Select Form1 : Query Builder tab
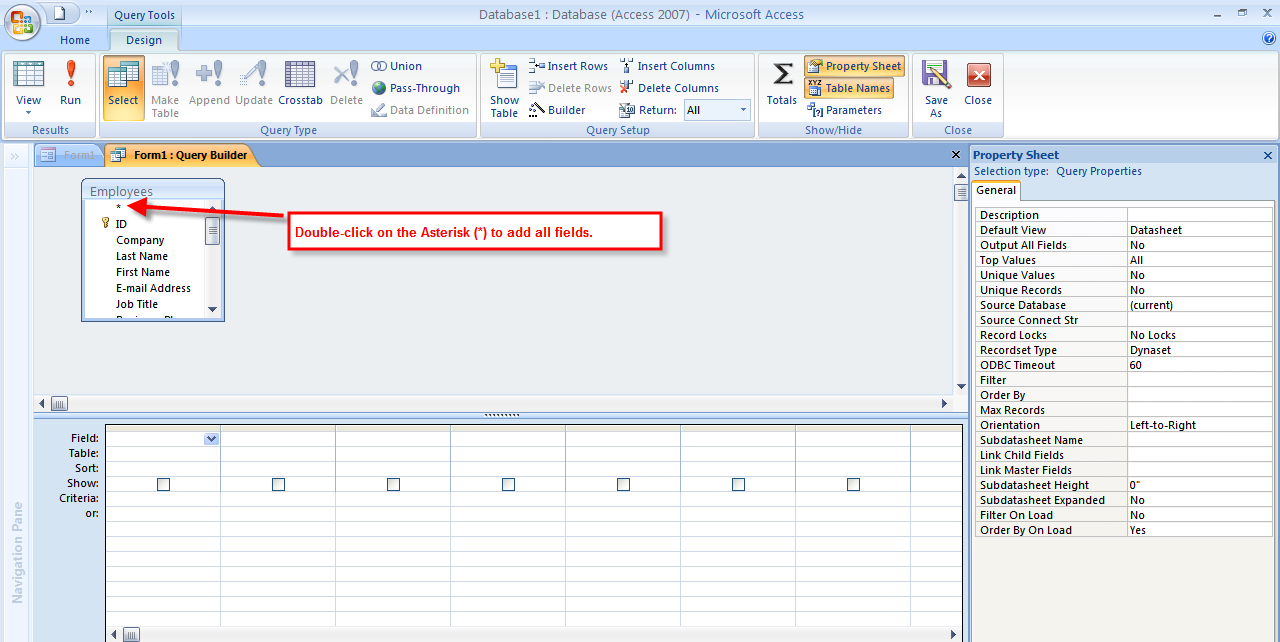This screenshot has width=1280, height=642. [179, 155]
